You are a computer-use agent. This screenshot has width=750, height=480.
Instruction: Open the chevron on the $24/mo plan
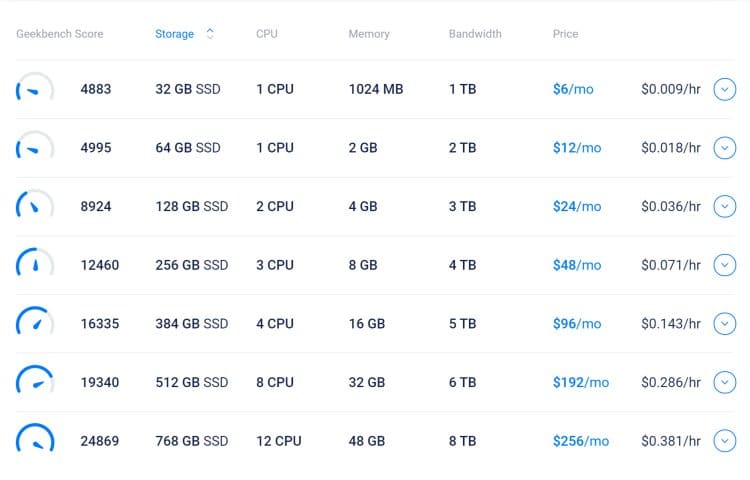click(725, 207)
